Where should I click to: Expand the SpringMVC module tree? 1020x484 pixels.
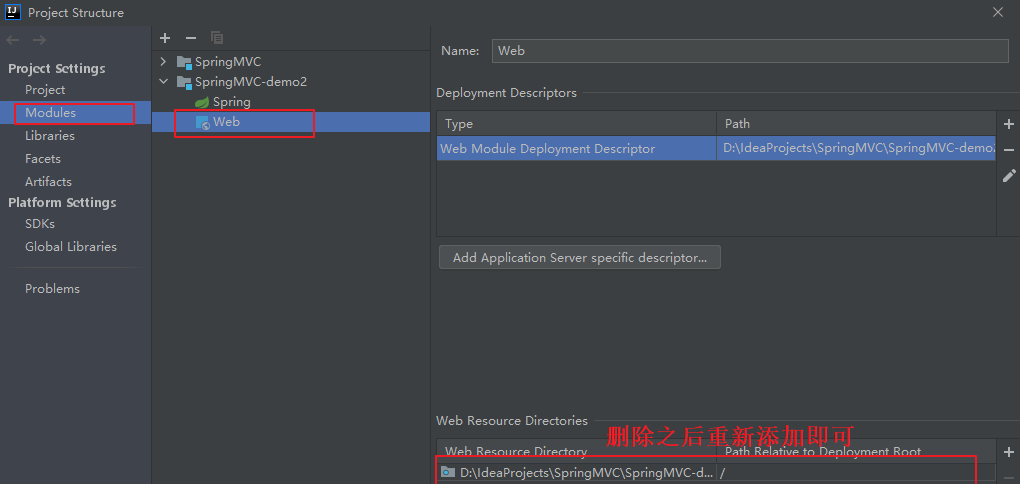tap(163, 62)
